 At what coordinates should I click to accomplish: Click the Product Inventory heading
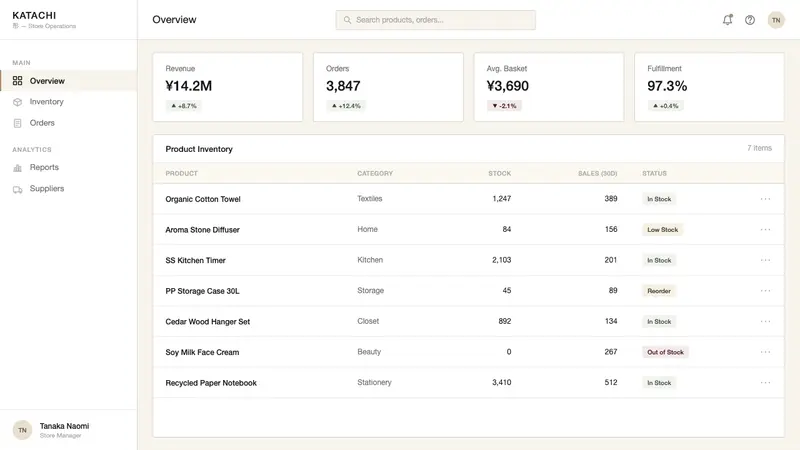(199, 149)
